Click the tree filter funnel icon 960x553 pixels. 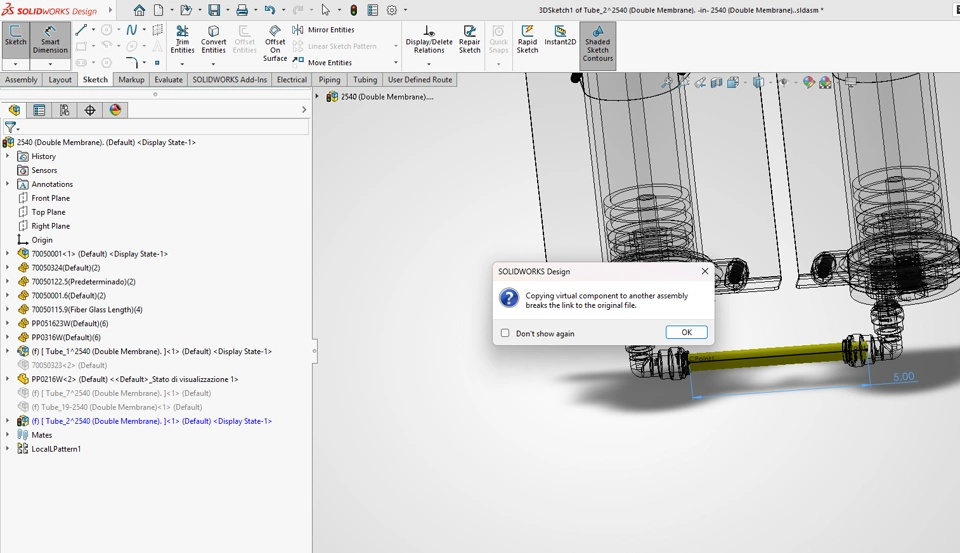coord(10,127)
